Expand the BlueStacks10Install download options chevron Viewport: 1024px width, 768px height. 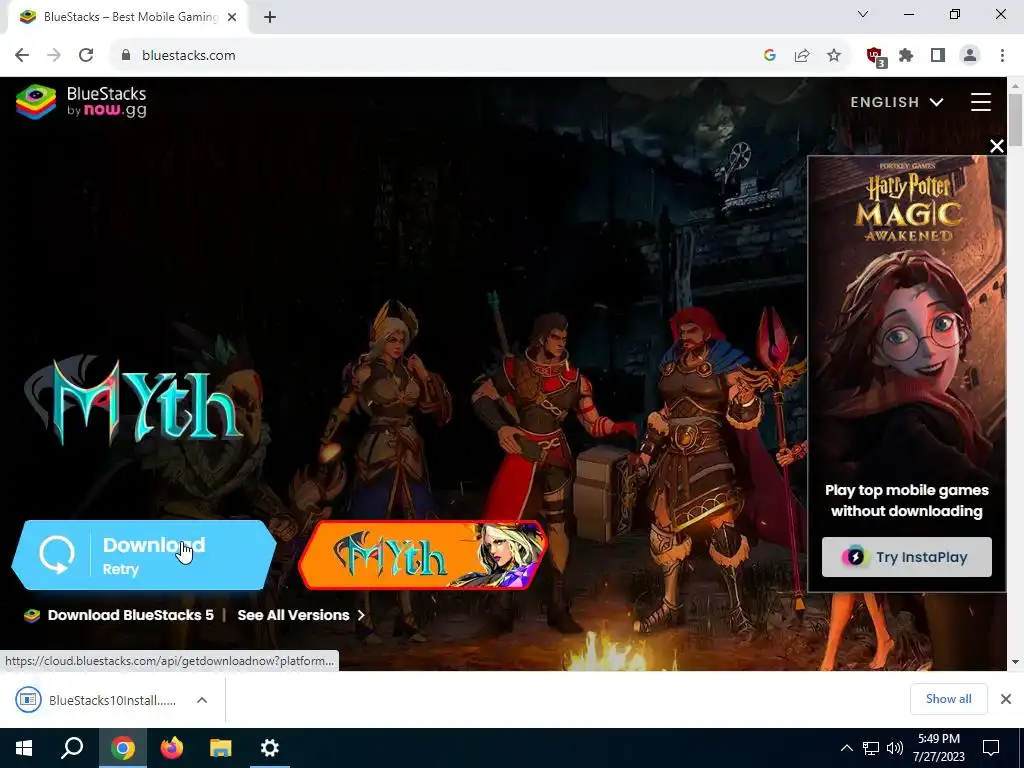point(202,700)
